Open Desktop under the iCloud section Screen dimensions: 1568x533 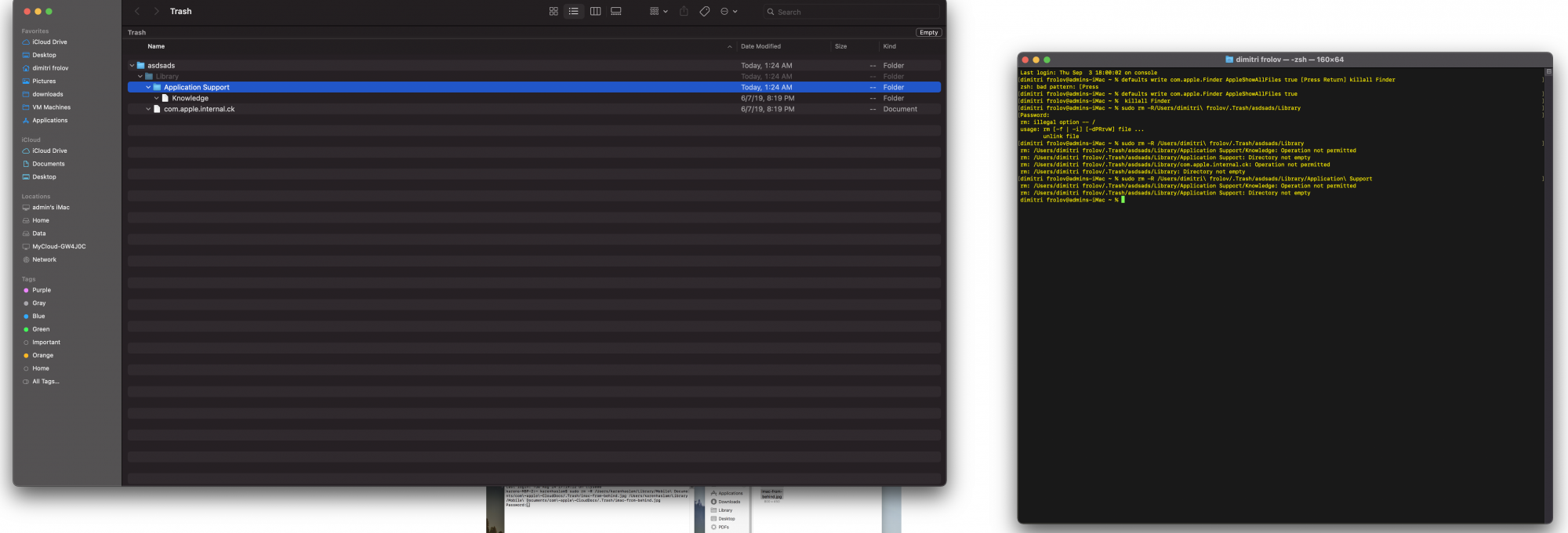(x=44, y=177)
